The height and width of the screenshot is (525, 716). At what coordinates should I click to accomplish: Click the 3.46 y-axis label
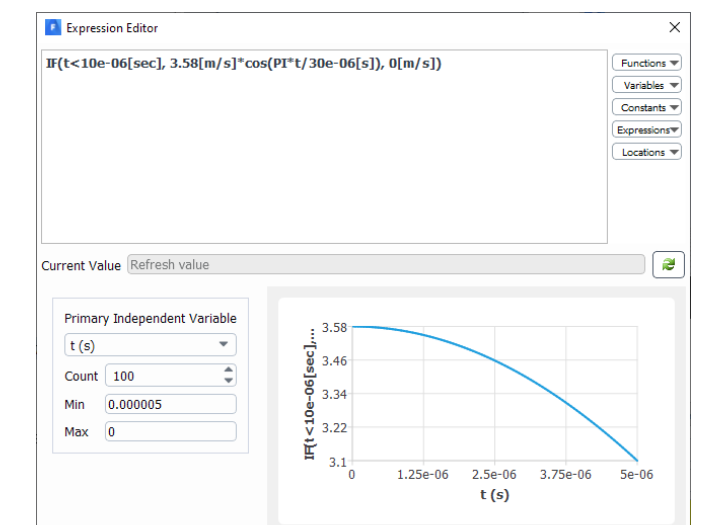[x=334, y=361]
